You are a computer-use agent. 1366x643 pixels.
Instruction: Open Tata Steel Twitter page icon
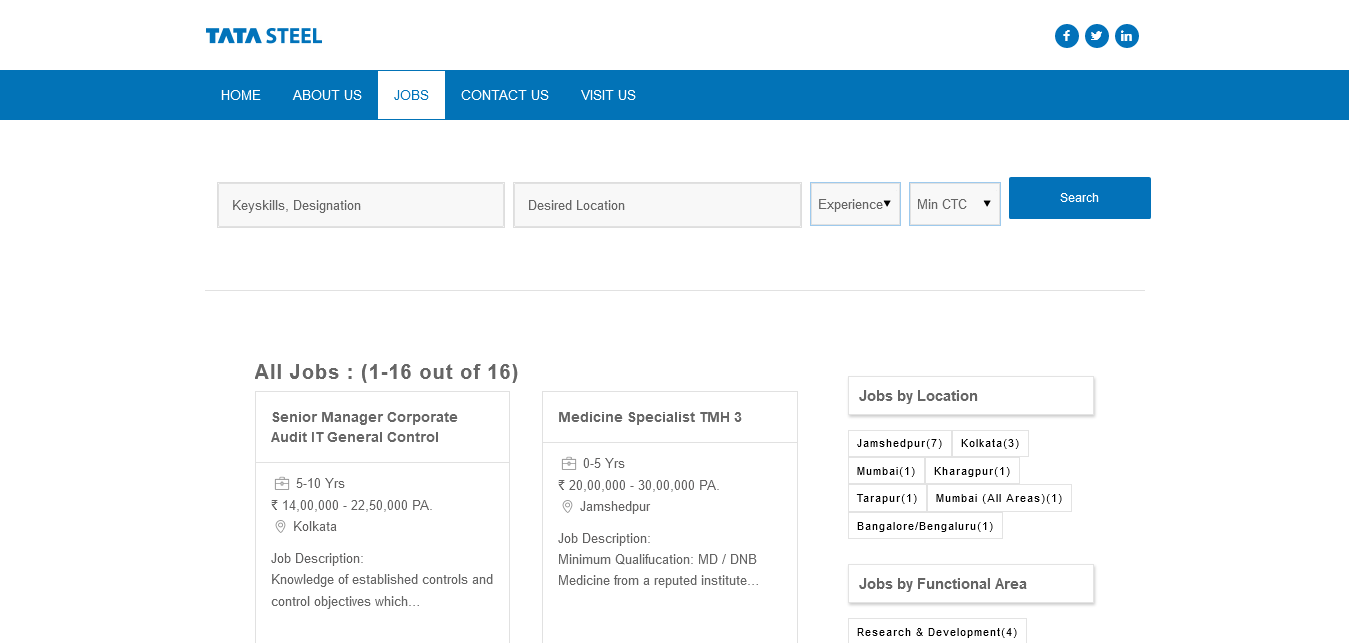[1096, 36]
